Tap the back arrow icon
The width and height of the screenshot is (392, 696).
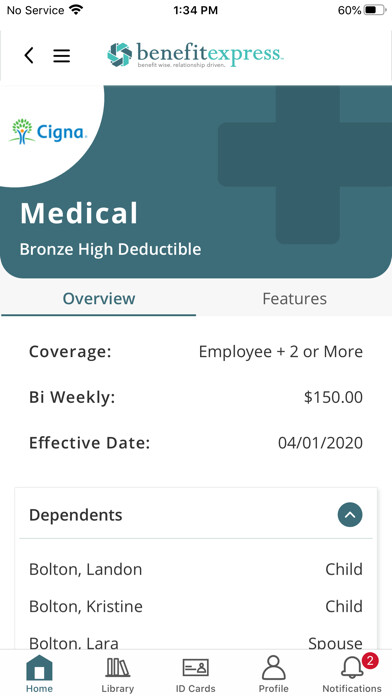click(29, 55)
